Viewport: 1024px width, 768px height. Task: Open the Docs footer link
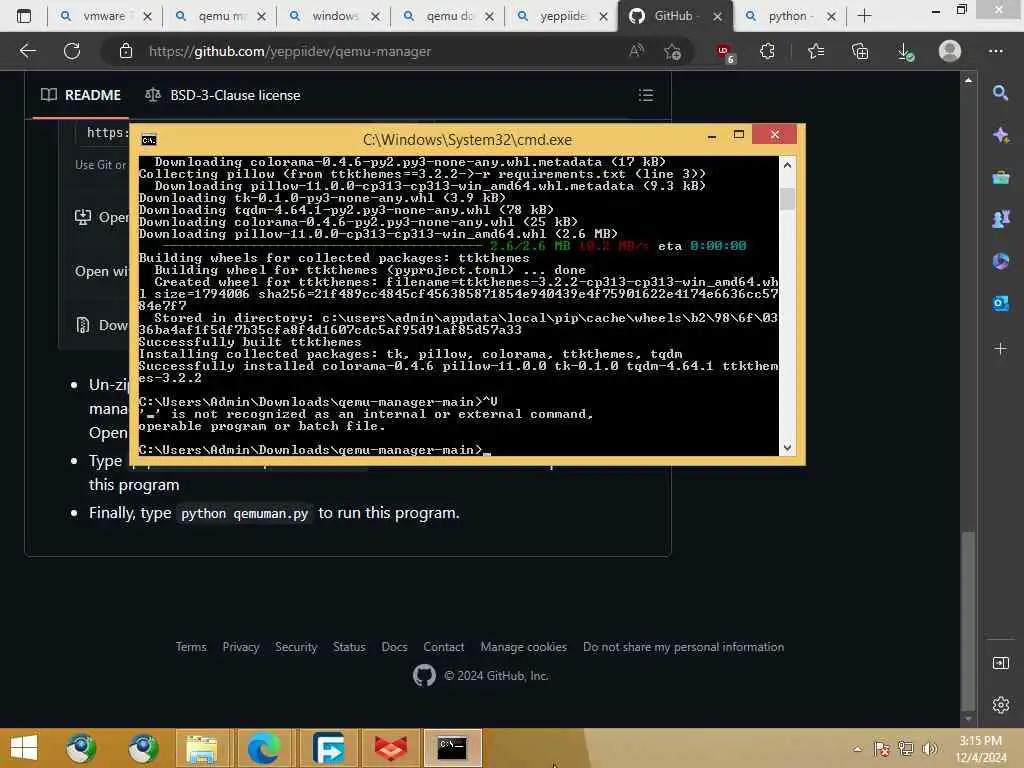pyautogui.click(x=394, y=647)
